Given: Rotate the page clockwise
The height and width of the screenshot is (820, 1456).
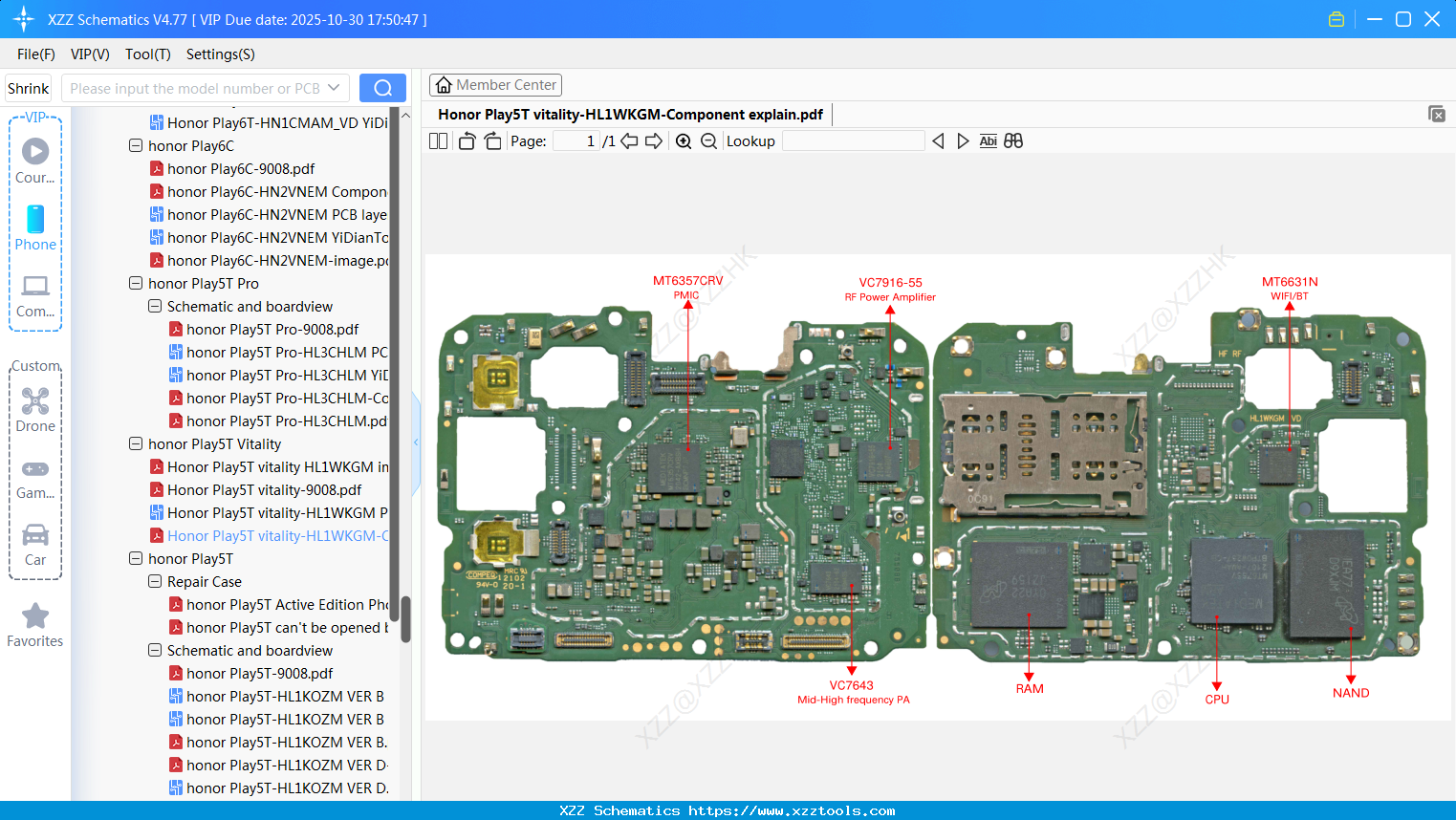Looking at the screenshot, I should pos(492,141).
